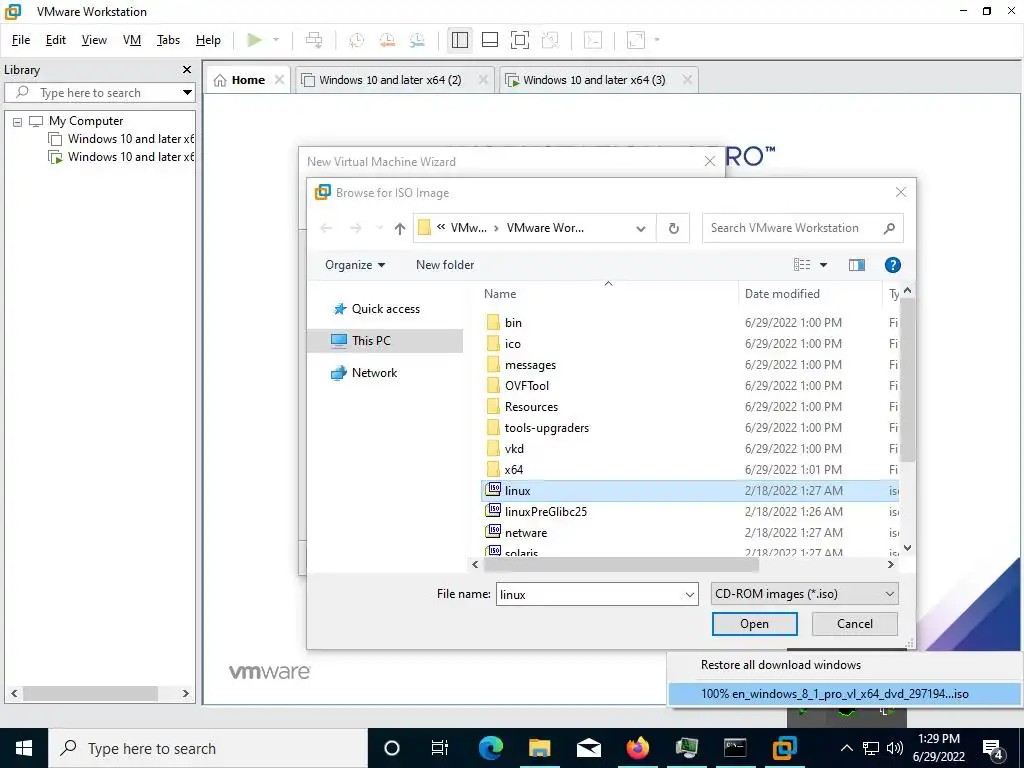Click the Mail taskbar icon
Viewport: 1024px width, 768px height.
[588, 748]
